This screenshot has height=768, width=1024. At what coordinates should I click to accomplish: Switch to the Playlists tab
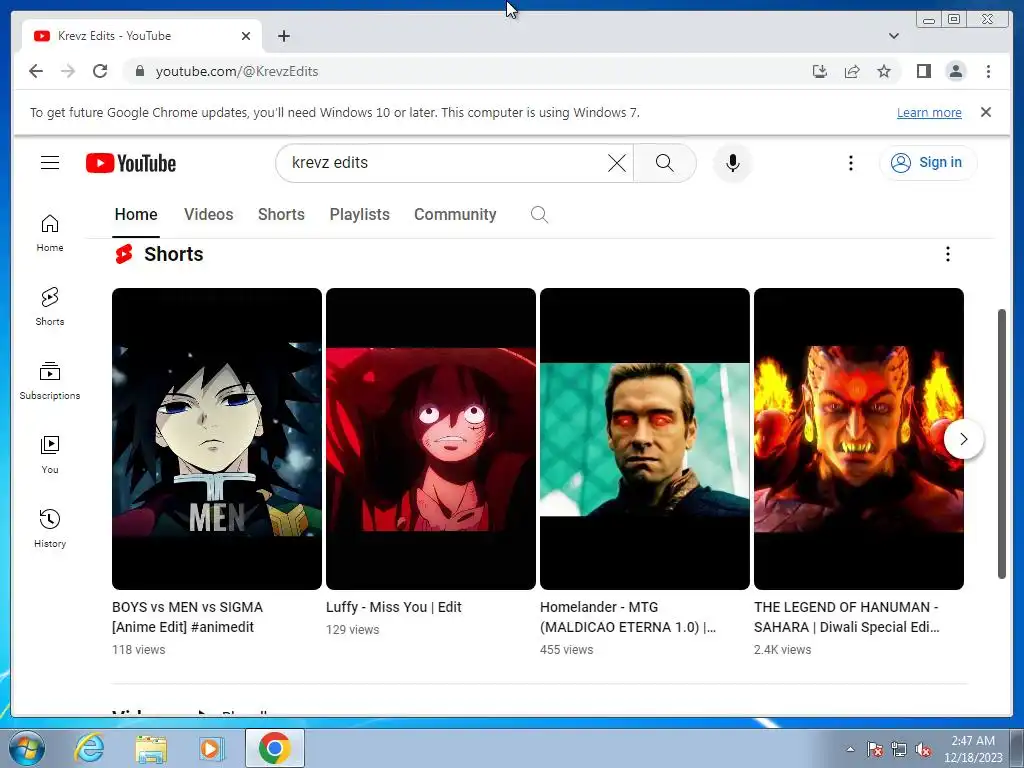click(x=359, y=214)
